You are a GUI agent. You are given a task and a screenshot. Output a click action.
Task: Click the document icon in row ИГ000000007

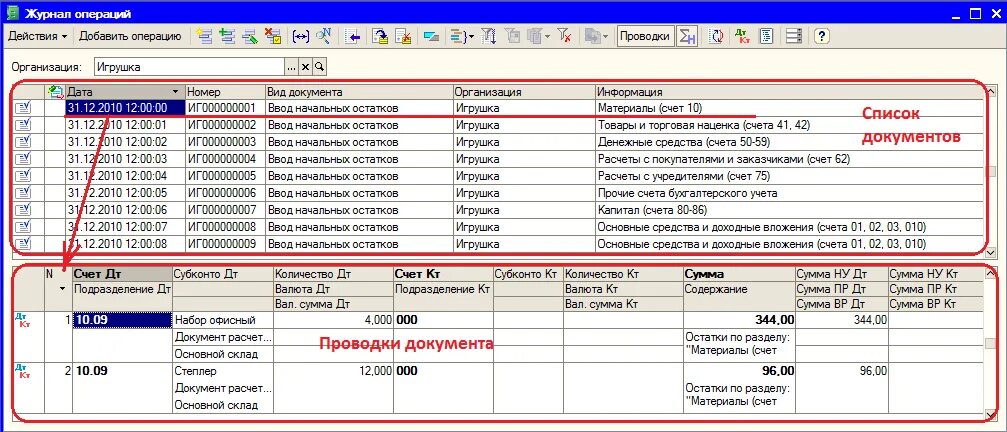point(22,210)
